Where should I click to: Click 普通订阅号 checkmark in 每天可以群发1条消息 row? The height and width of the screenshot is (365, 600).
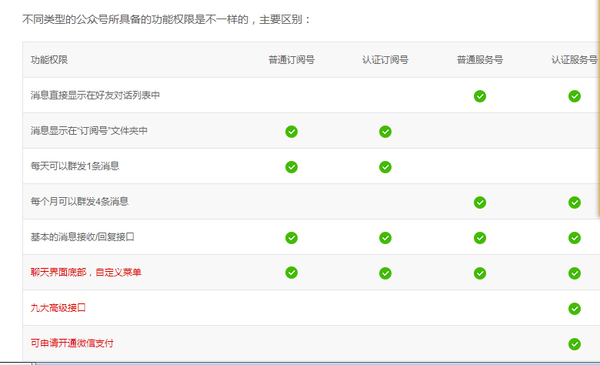[x=291, y=167]
